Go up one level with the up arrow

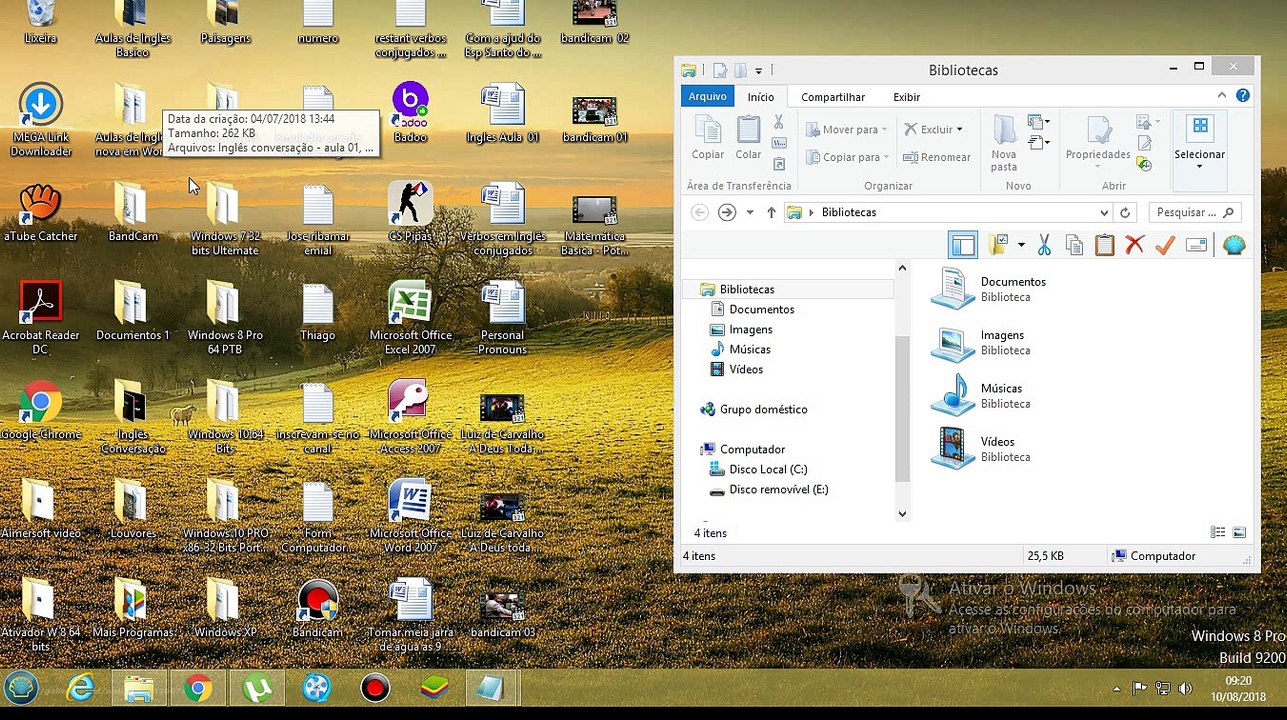click(x=771, y=212)
